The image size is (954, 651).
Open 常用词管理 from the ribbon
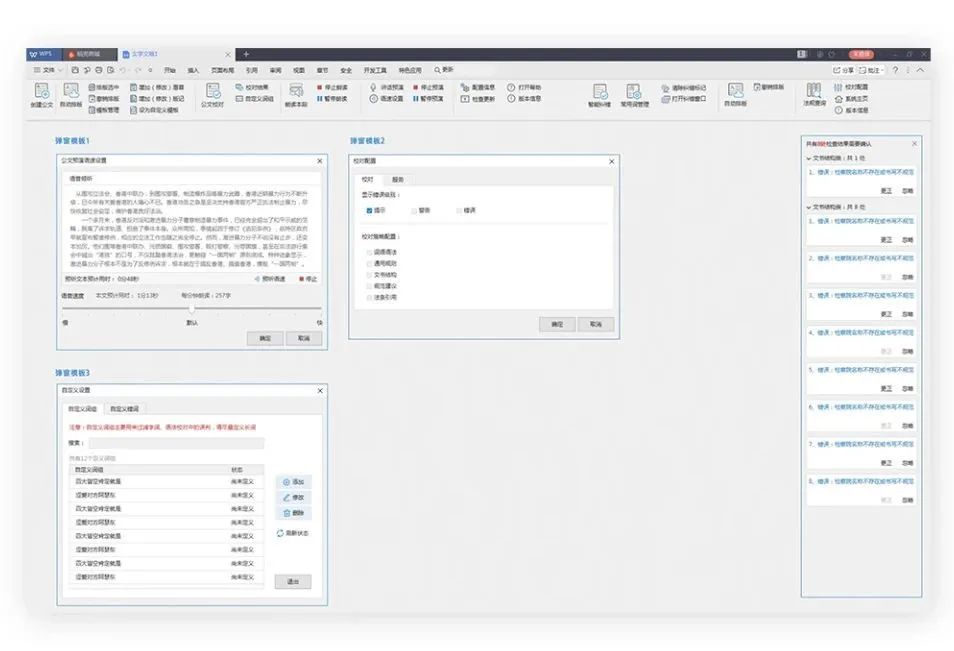click(x=634, y=93)
